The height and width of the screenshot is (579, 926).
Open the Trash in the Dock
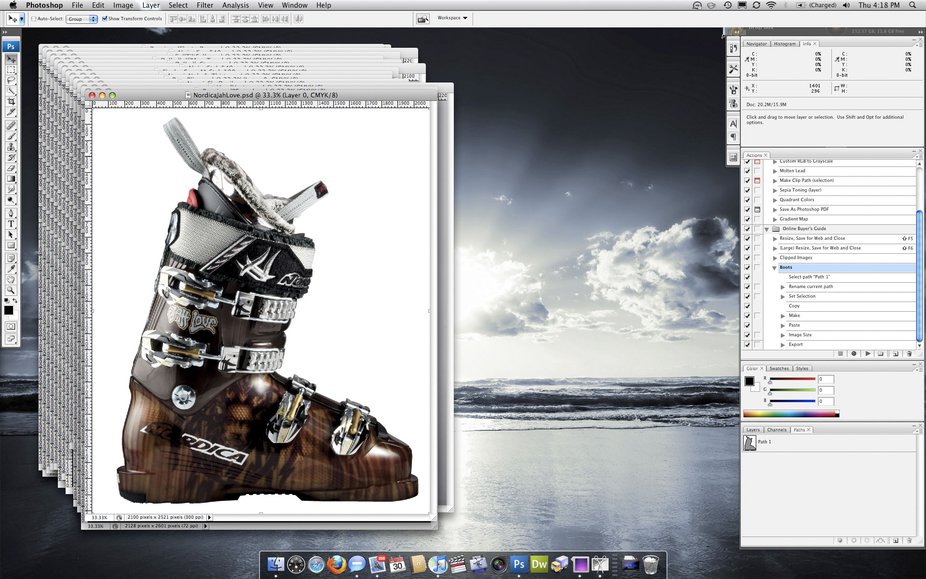pos(650,564)
